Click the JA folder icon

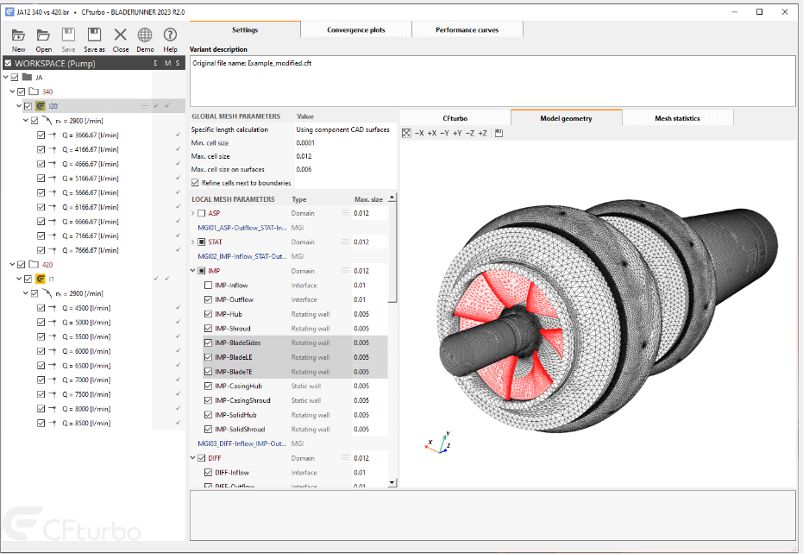27,77
